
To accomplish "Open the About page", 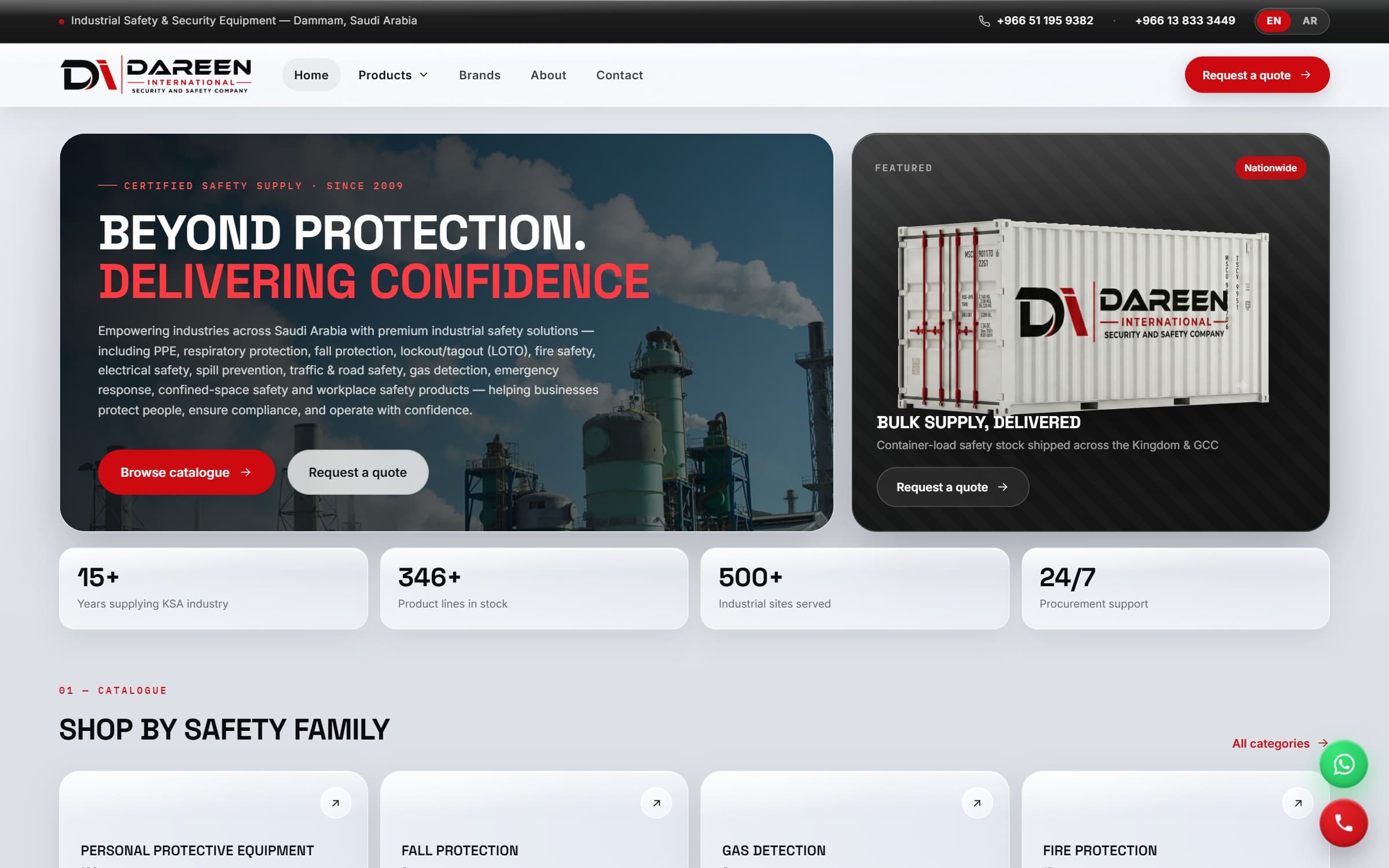I will tap(549, 75).
